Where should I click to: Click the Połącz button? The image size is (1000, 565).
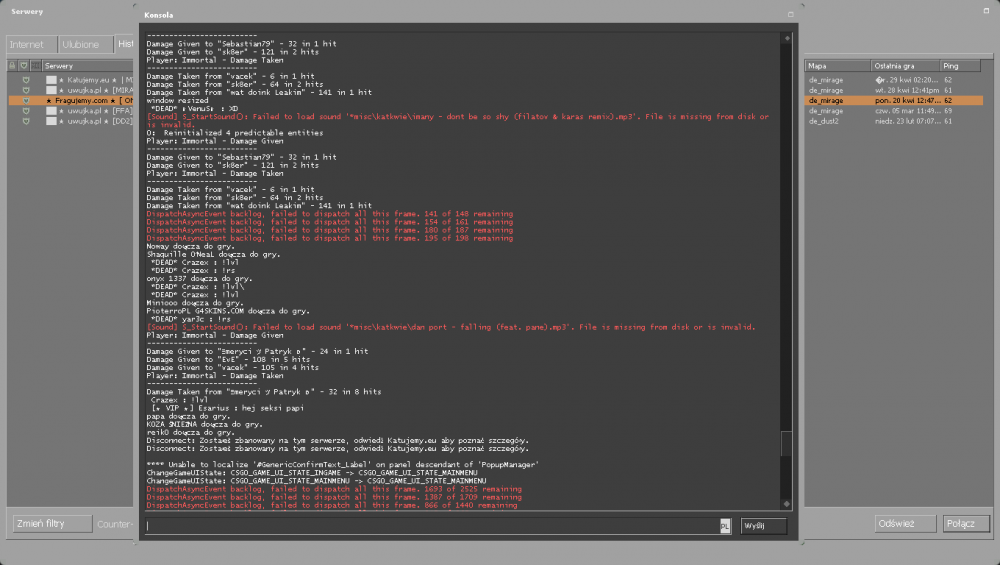coord(966,524)
